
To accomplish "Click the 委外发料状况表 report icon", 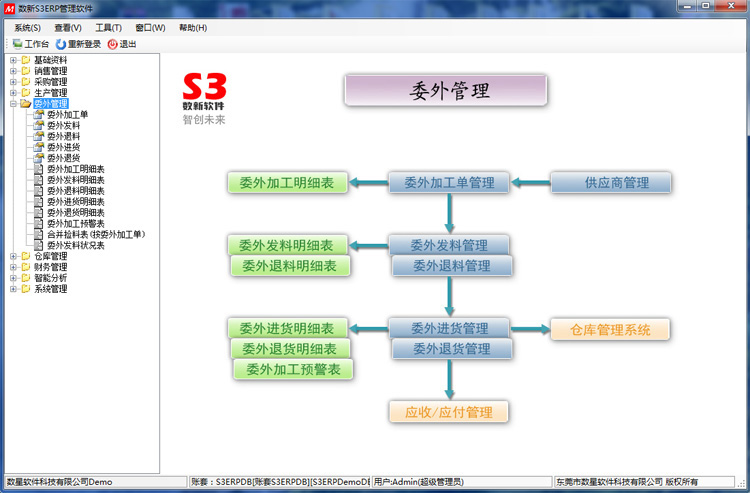I will point(39,245).
